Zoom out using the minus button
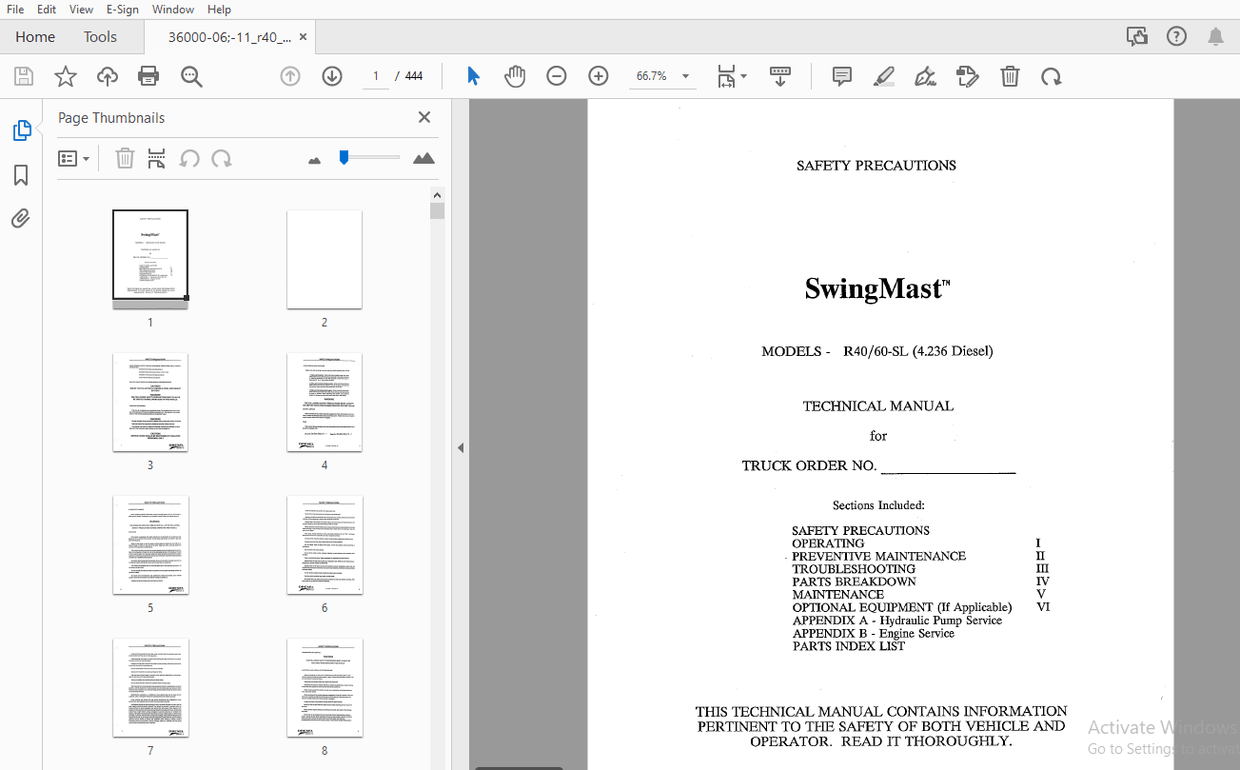 556,76
